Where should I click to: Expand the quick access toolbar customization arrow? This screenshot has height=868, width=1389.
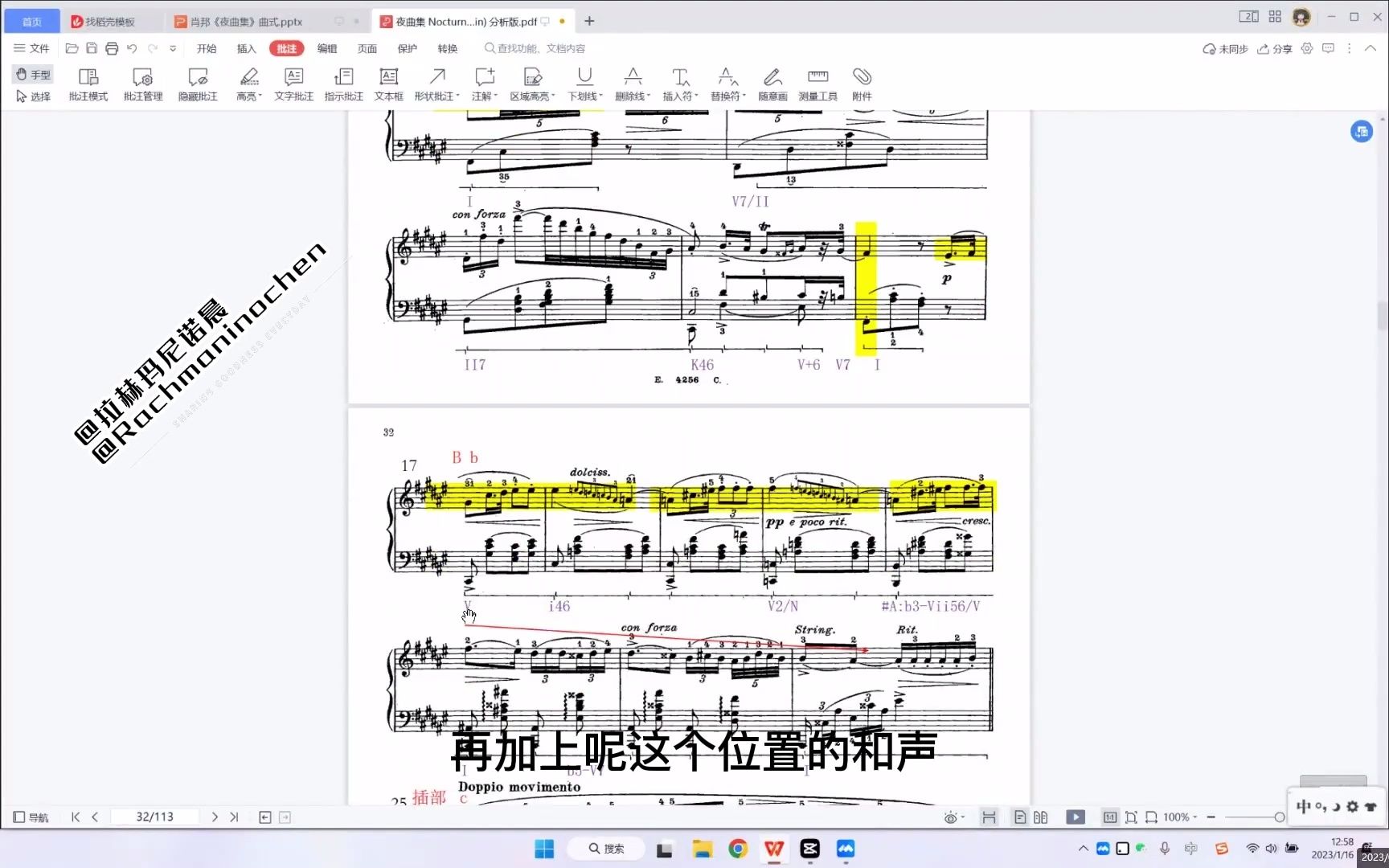(x=173, y=48)
